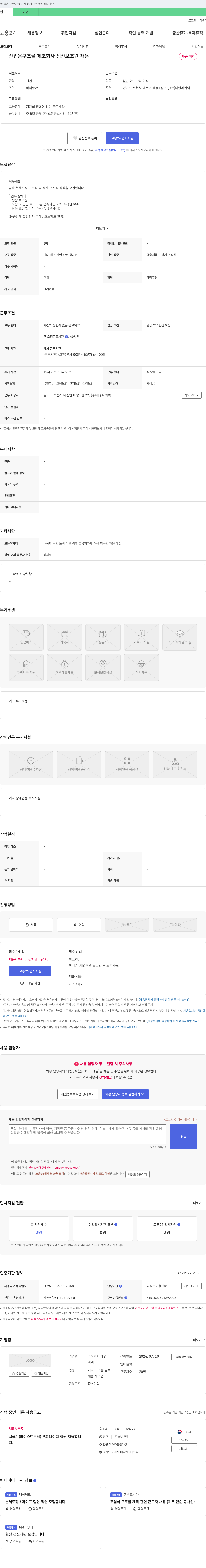
Task: Open the 현장 생산직원 모집입니다 recommendation
Action: [25, 1534]
